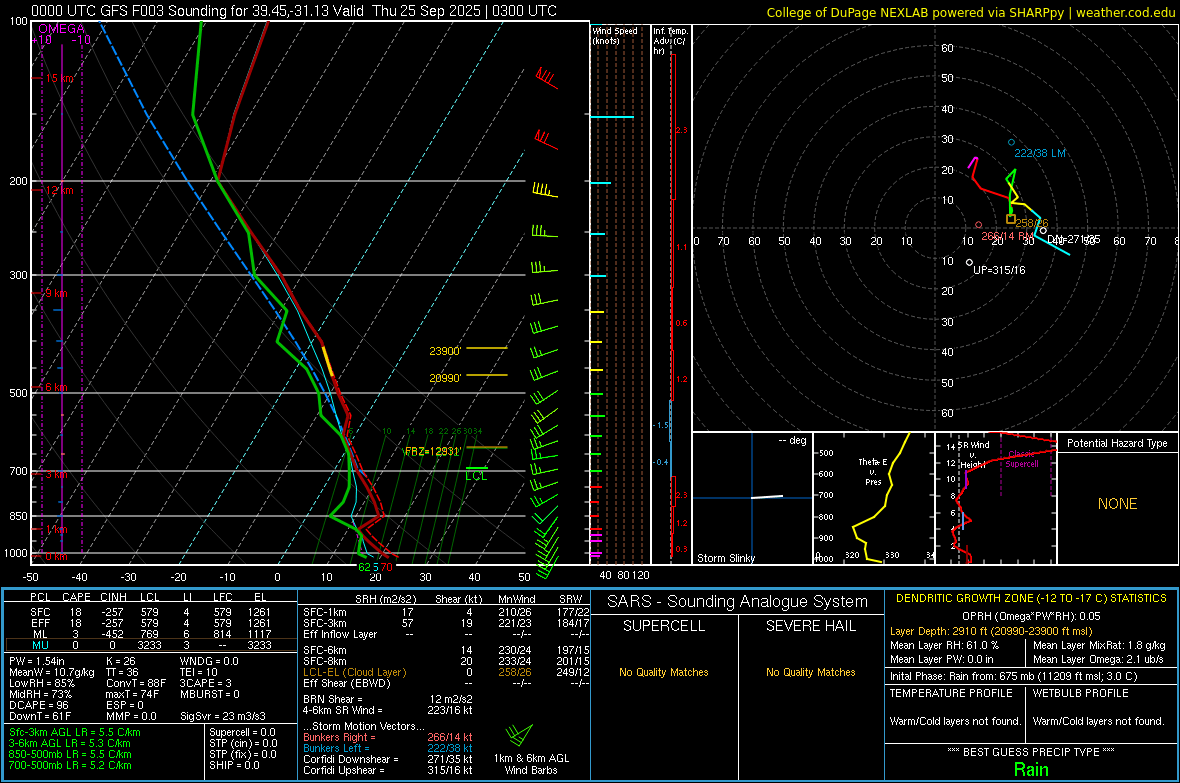
Task: Click the DCAPE = 96 value
Action: (x=38, y=705)
